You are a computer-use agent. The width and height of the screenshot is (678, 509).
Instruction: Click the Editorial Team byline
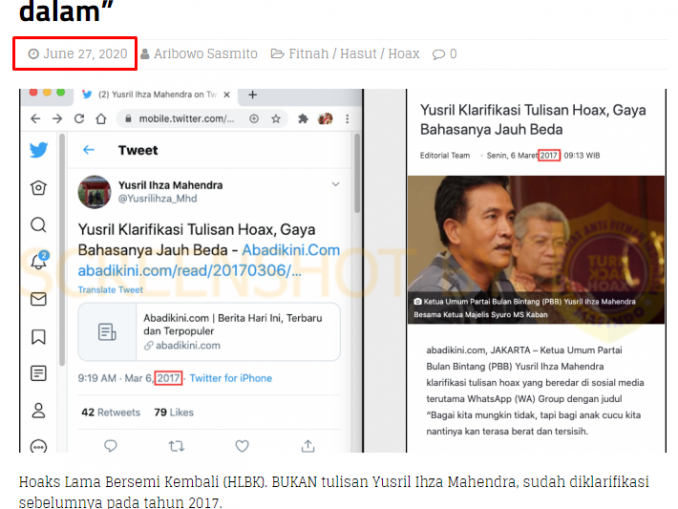[x=445, y=156]
